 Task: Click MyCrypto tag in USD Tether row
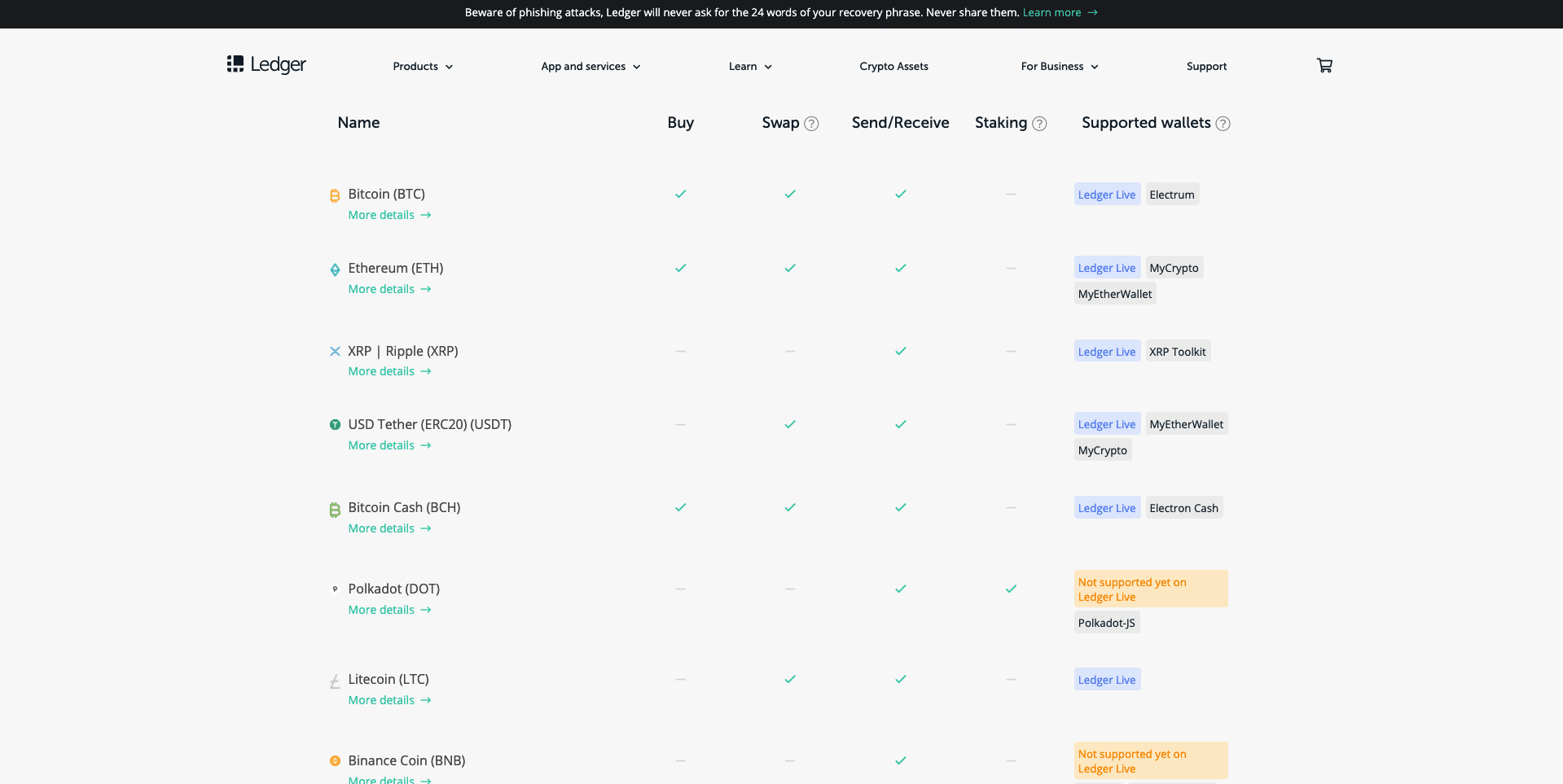click(1103, 450)
